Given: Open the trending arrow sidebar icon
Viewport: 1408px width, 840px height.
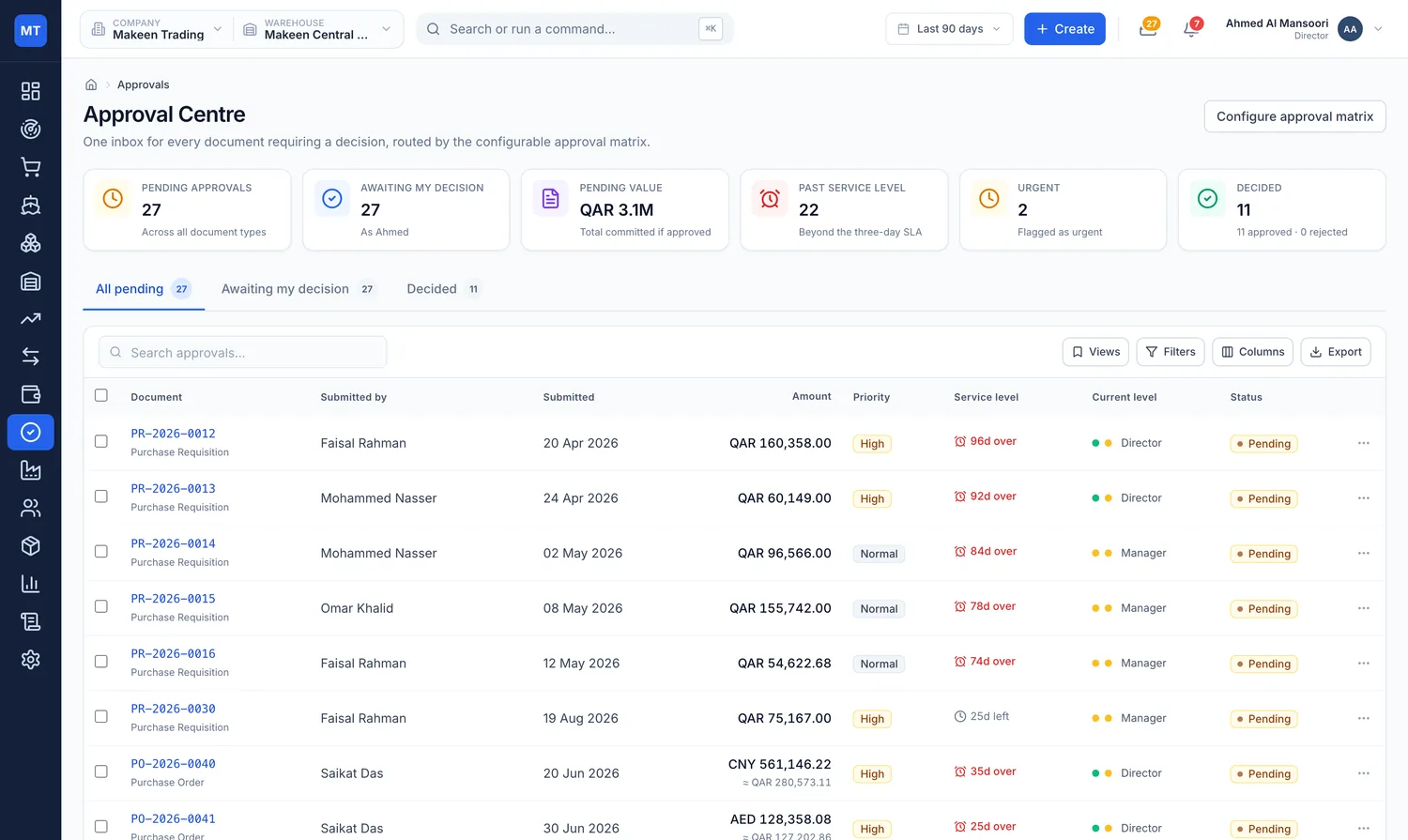Looking at the screenshot, I should click(x=30, y=318).
